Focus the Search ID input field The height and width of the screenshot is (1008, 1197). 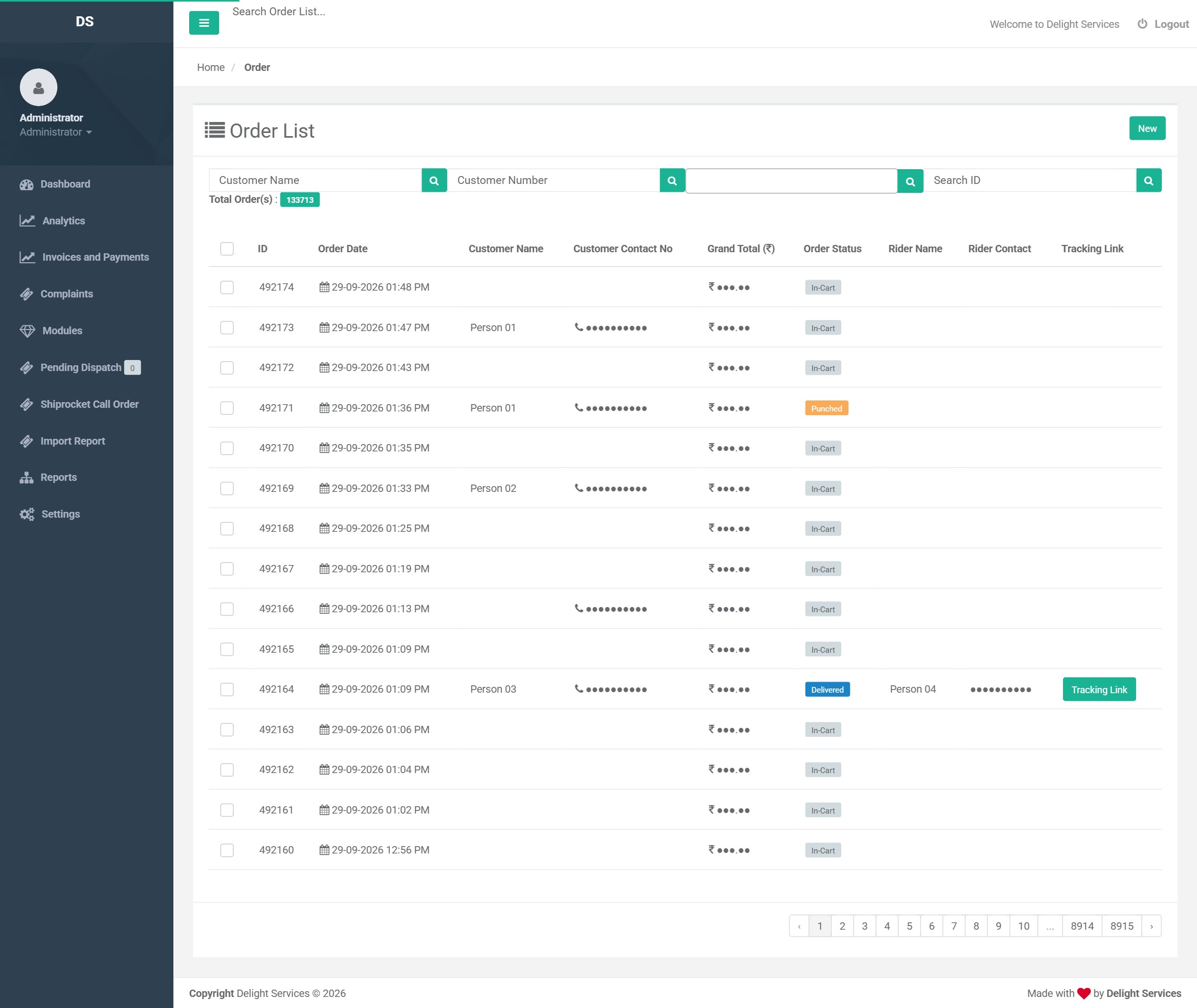1030,181
